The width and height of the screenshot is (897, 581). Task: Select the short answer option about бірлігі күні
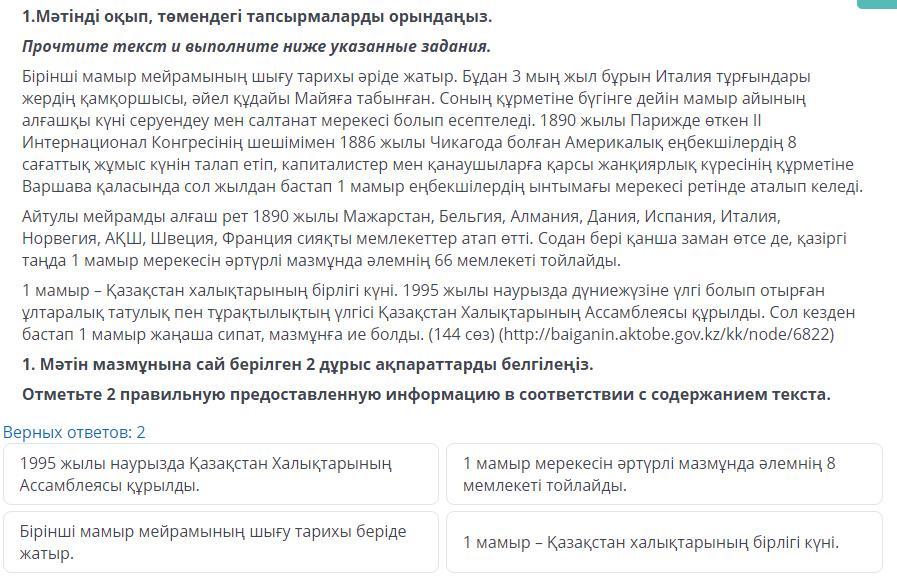click(x=664, y=542)
